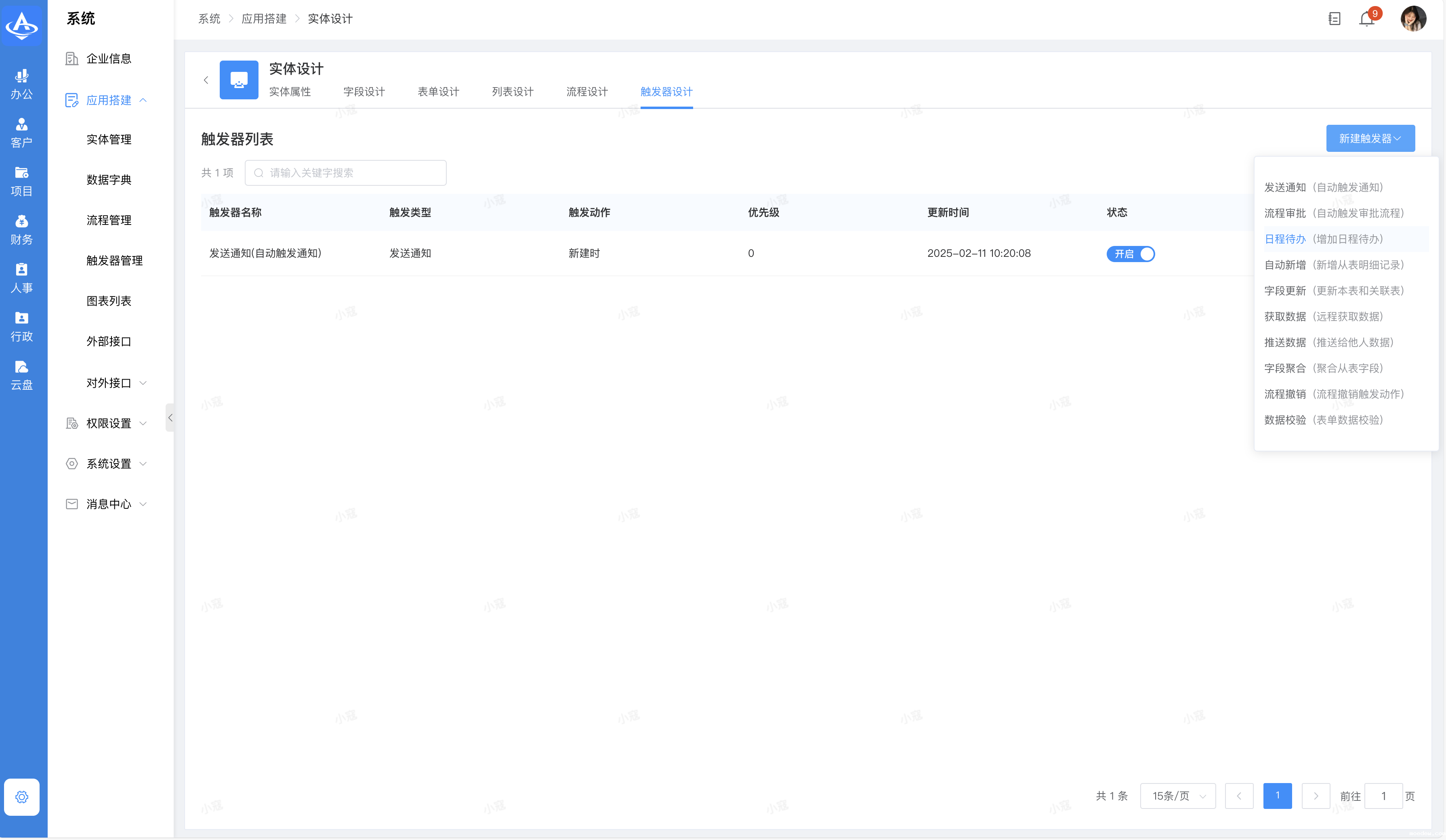1446x840 pixels.
Task: Go to the 财务 module
Action: pos(22,229)
